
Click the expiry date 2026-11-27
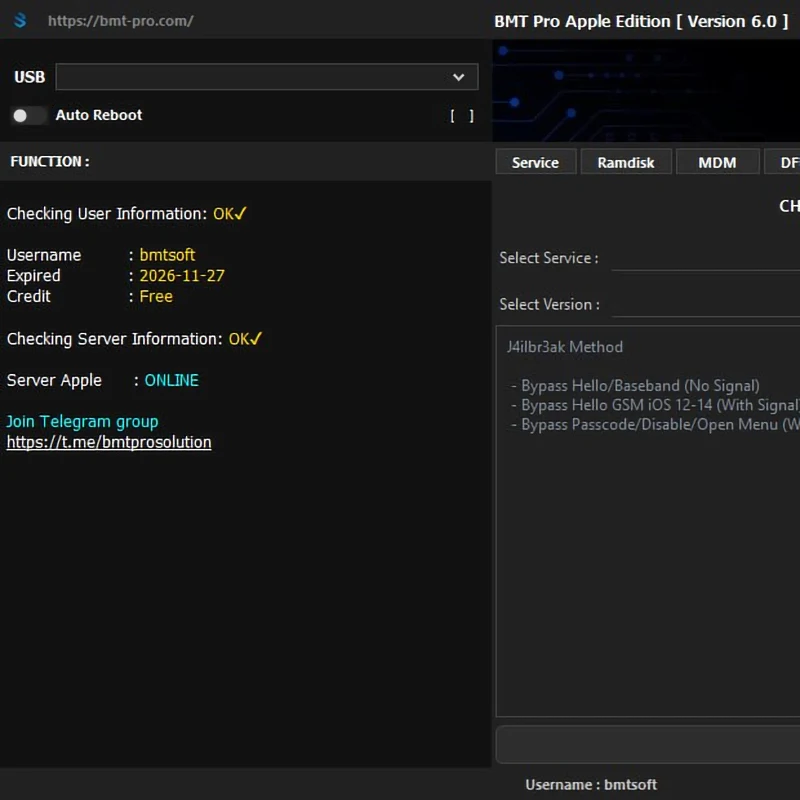click(x=182, y=276)
